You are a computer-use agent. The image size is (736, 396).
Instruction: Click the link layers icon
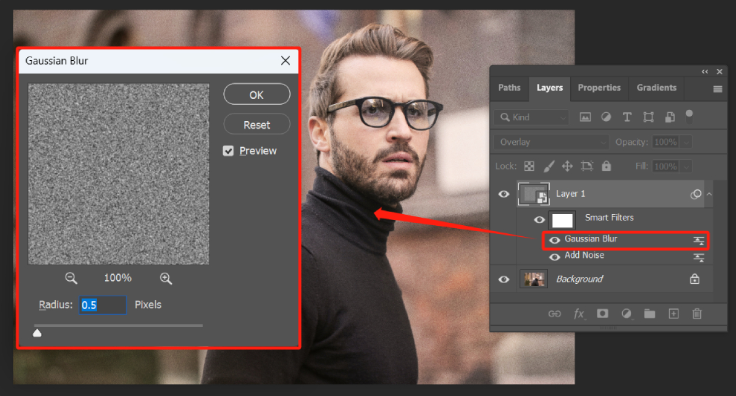click(554, 314)
